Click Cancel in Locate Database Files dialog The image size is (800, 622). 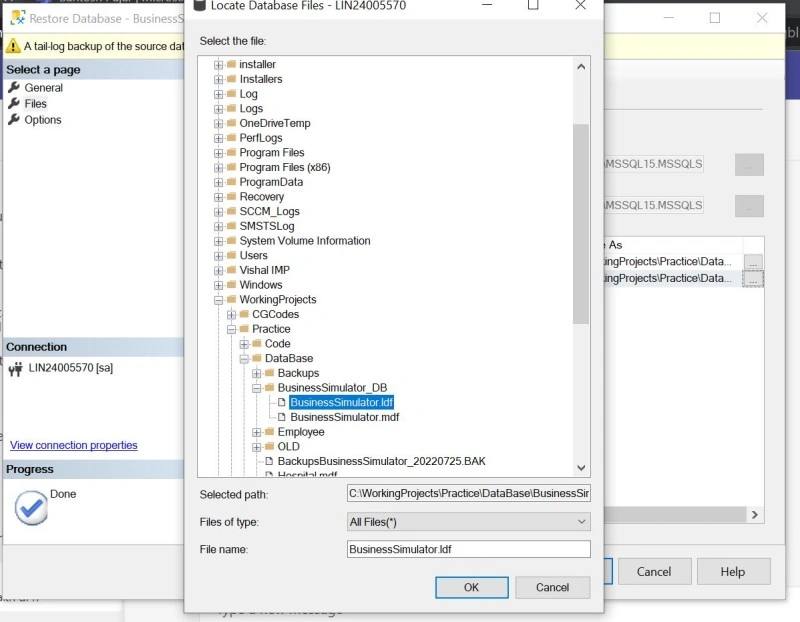tap(553, 587)
